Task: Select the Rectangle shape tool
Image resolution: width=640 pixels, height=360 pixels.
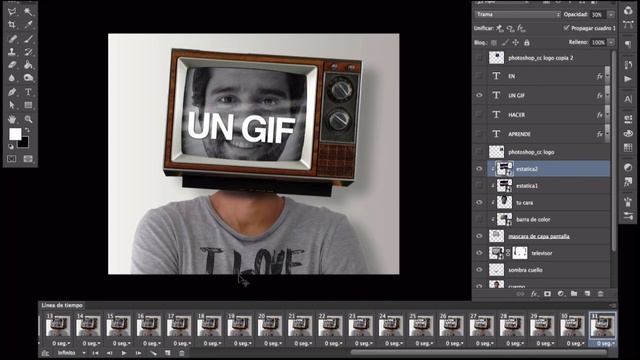Action: click(x=28, y=105)
